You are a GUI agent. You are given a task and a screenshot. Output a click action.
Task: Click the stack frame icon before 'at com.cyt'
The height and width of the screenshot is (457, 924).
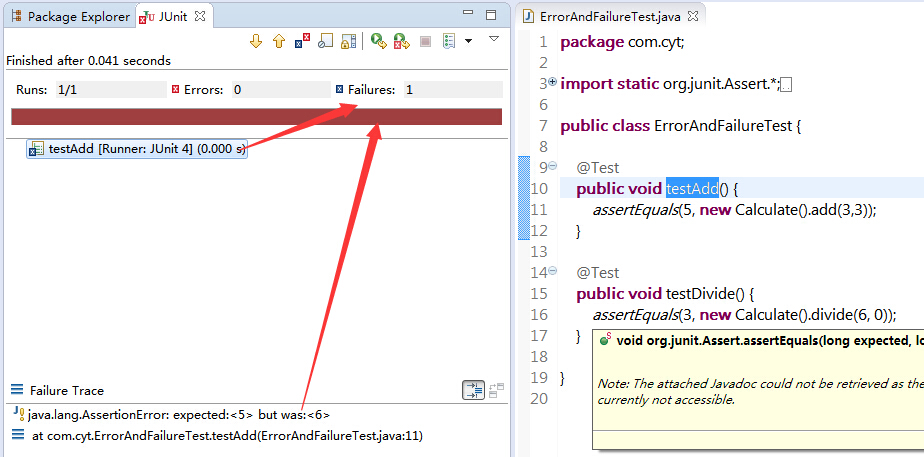[18, 435]
